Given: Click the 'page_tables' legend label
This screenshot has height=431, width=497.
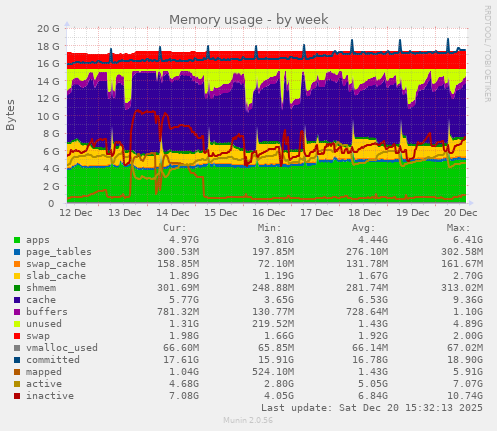Looking at the screenshot, I should coord(59,252).
